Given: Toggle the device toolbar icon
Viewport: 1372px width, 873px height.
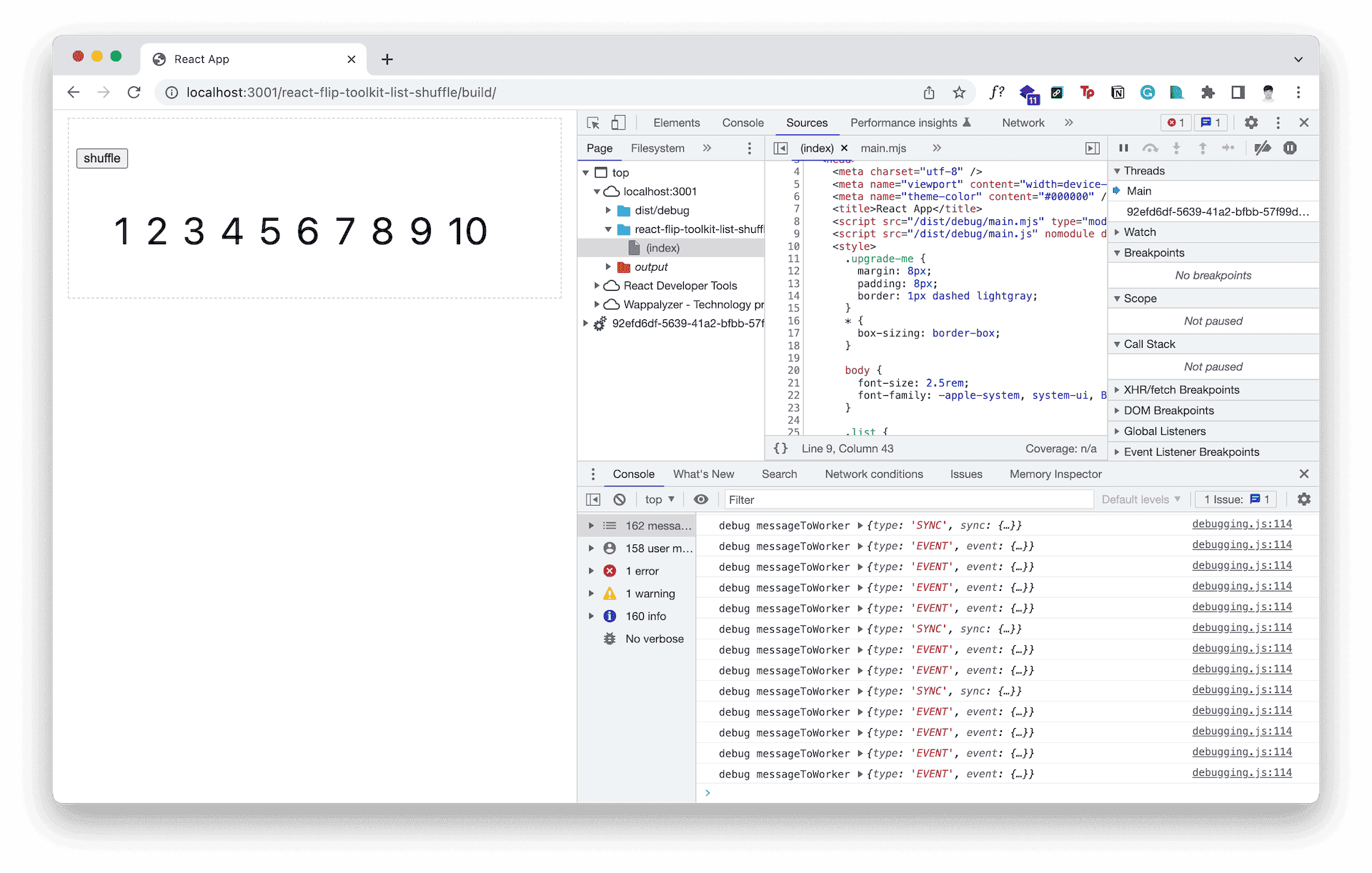Looking at the screenshot, I should coord(619,123).
